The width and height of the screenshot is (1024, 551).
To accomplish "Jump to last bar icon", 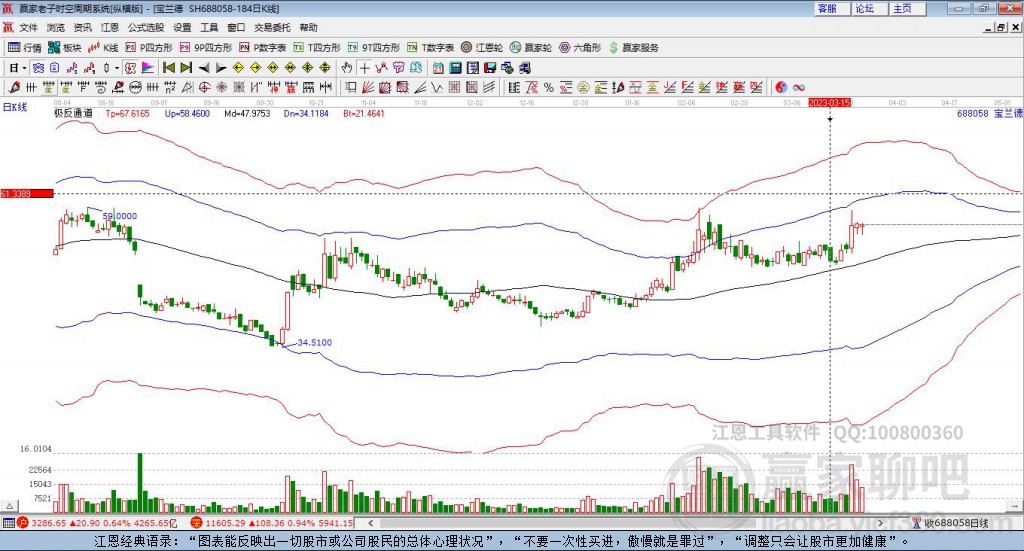I will click(x=186, y=68).
